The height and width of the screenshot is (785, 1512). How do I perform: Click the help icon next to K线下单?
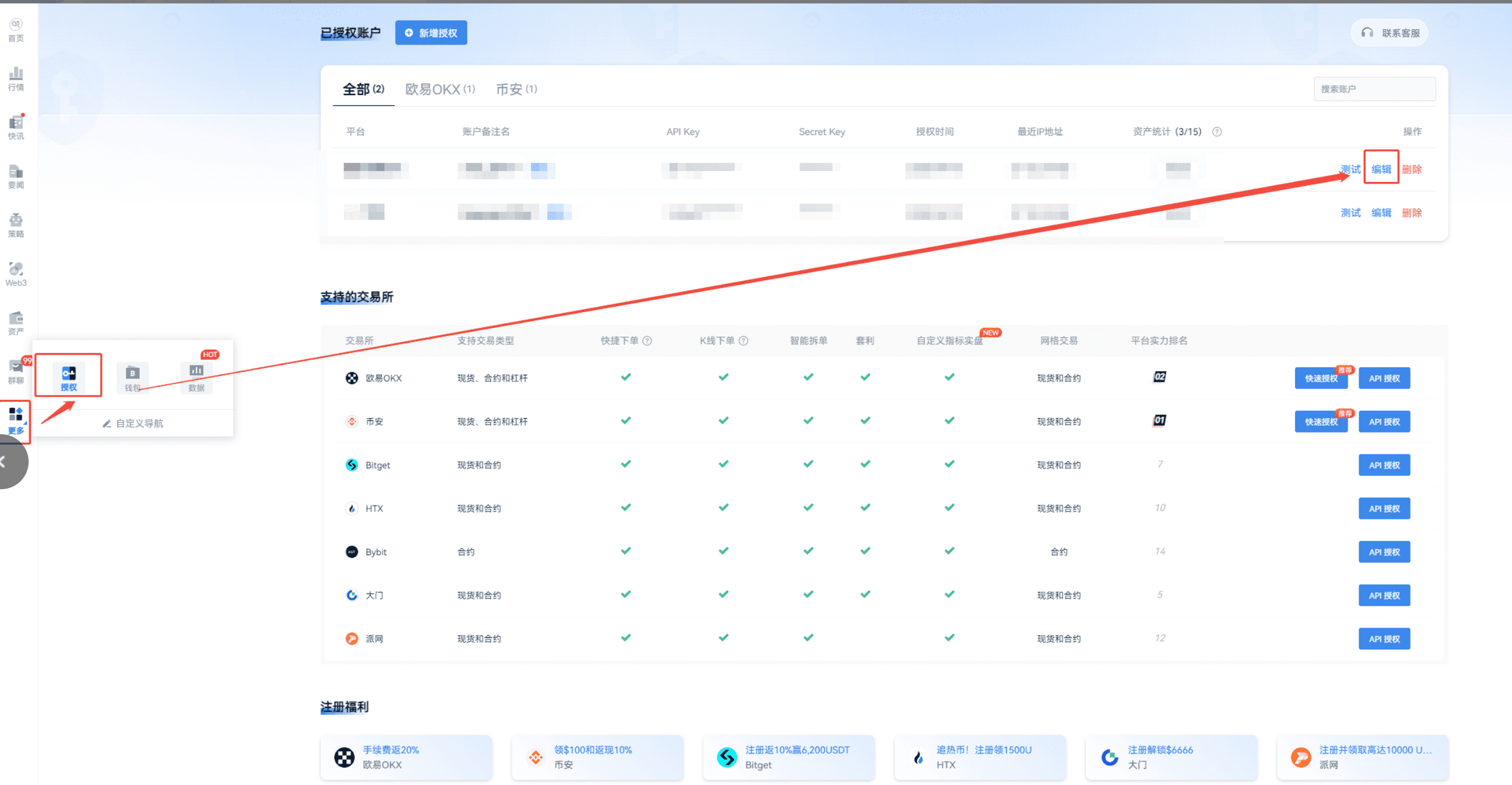click(x=743, y=340)
